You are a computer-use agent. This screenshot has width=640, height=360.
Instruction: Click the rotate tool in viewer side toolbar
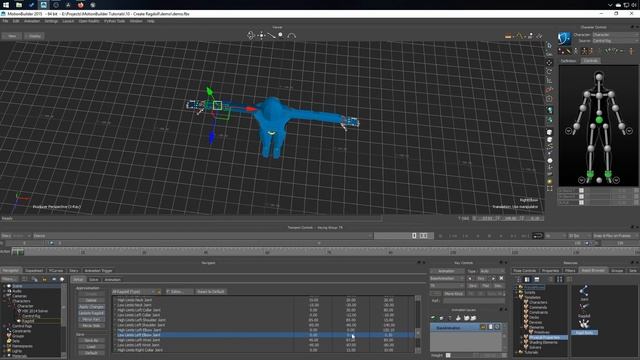tap(549, 72)
